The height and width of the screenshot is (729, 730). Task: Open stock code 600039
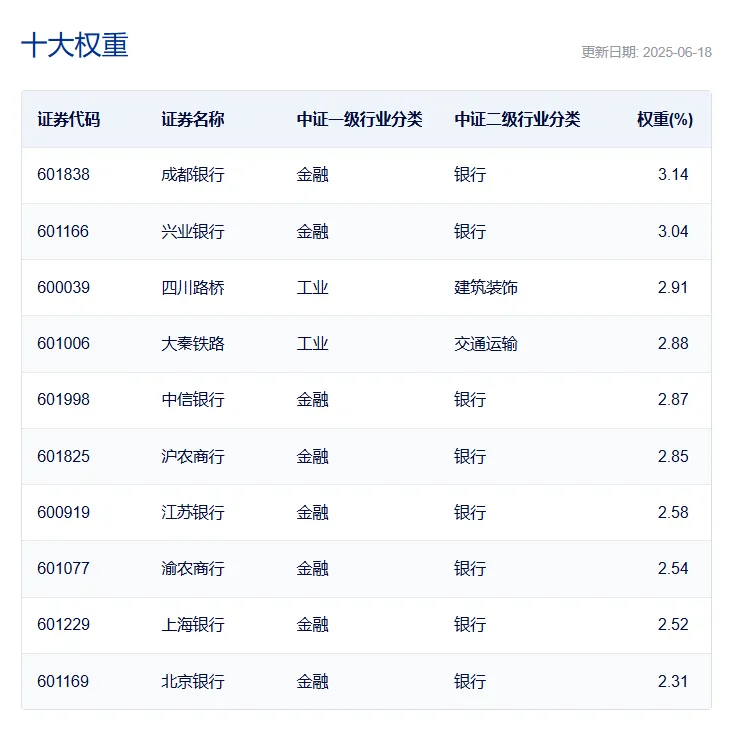(63, 288)
